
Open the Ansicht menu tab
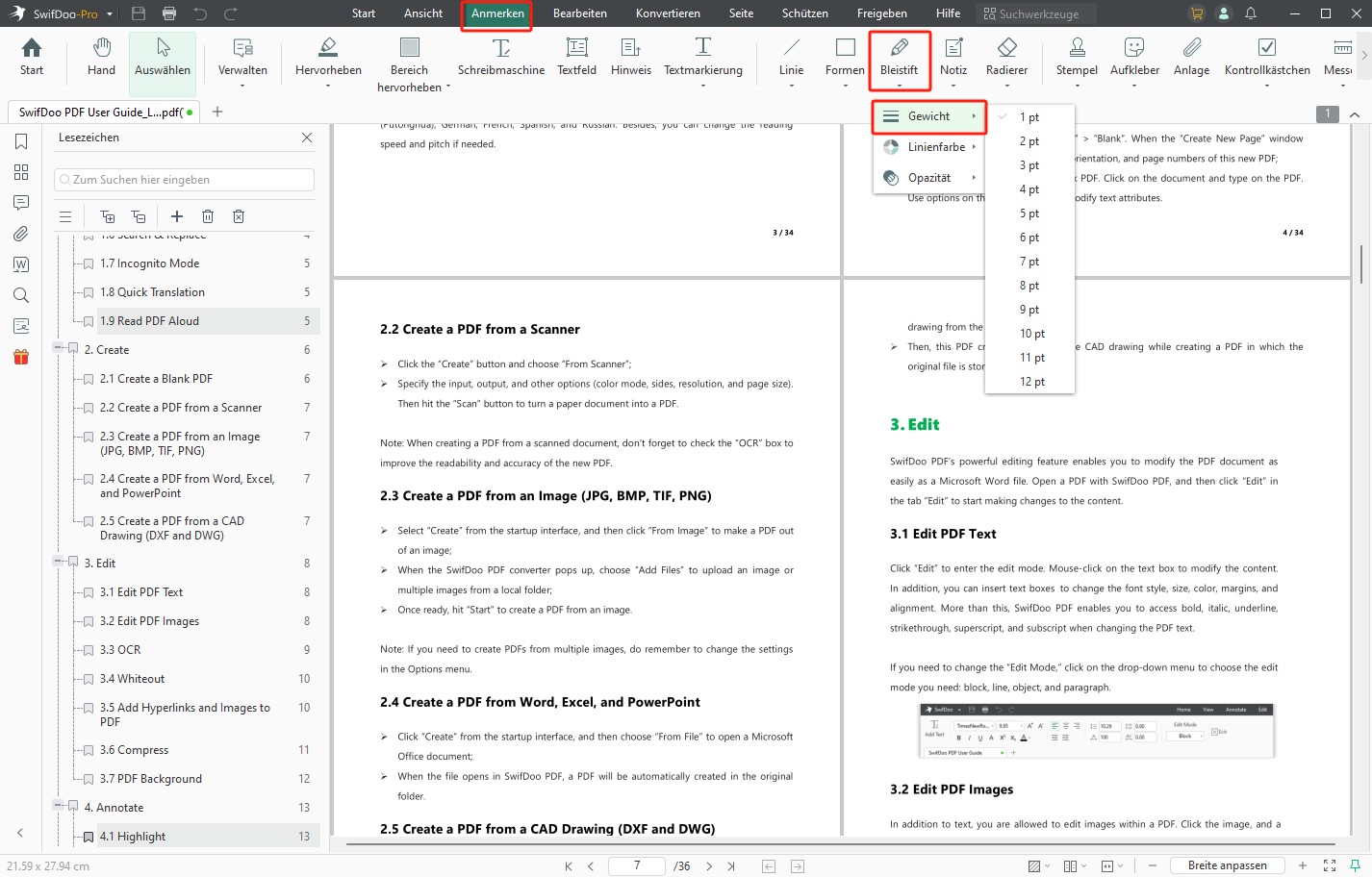coord(423,13)
